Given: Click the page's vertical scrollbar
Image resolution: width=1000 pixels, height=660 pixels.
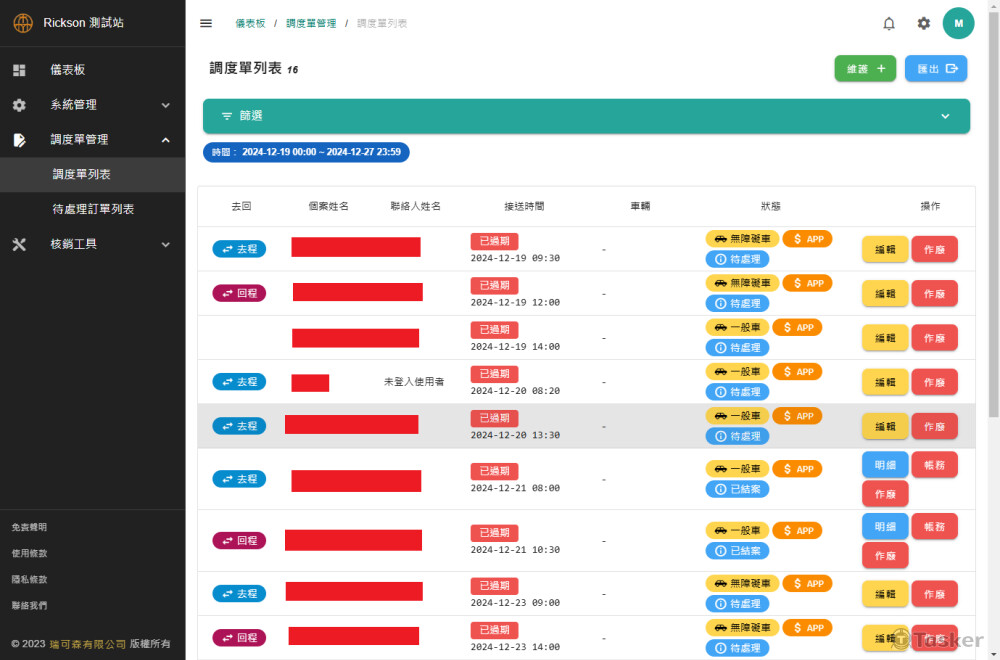Looking at the screenshot, I should coord(993,200).
